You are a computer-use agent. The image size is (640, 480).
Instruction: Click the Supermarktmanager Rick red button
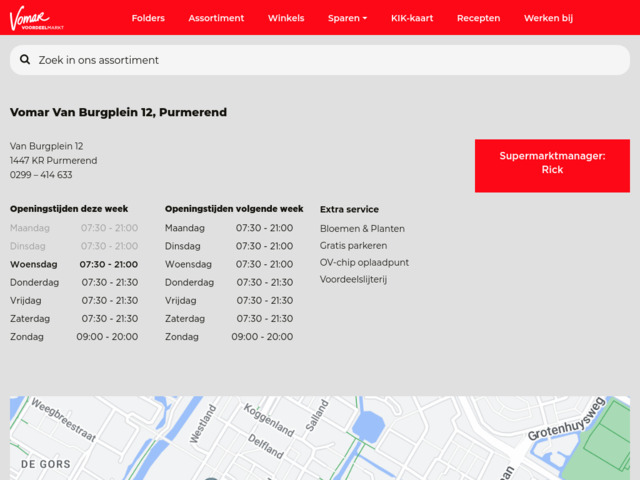552,163
